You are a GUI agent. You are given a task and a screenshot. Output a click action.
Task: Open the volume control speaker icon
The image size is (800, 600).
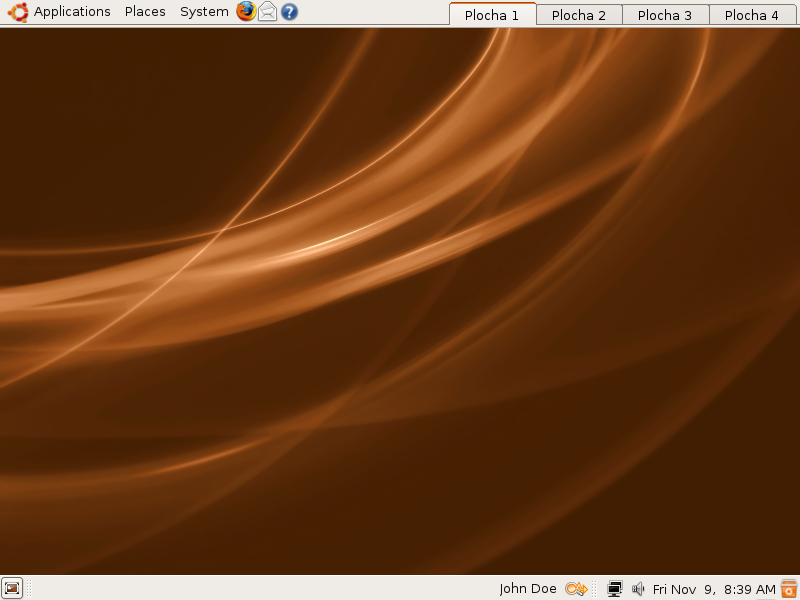pyautogui.click(x=638, y=589)
